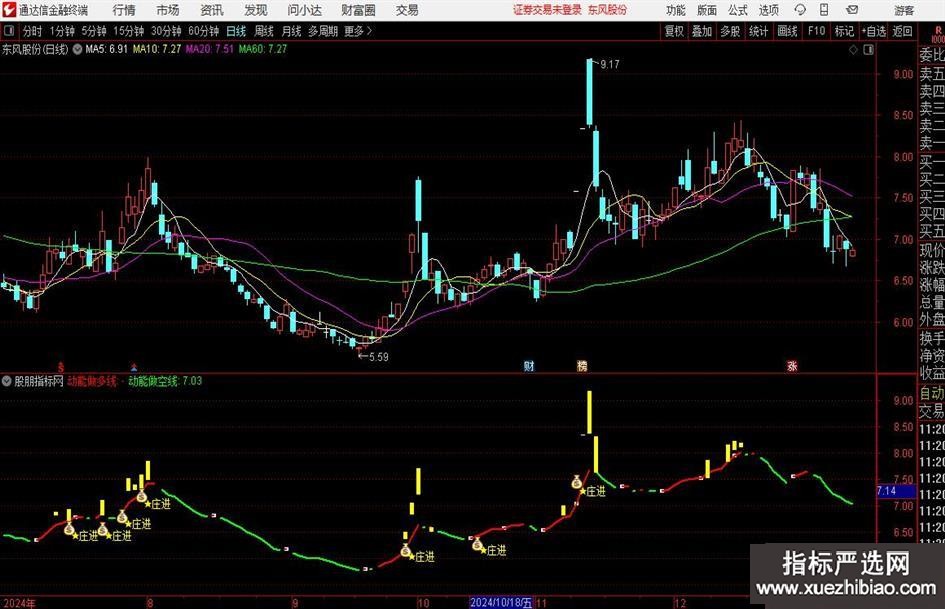
Task: Switch to 5分钟 chart period
Action: 94,31
